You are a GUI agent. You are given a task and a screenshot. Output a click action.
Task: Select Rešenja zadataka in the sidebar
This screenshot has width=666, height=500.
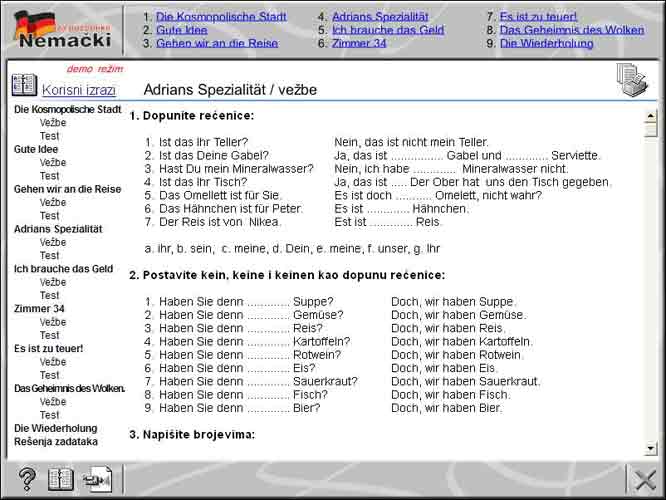[x=56, y=441]
